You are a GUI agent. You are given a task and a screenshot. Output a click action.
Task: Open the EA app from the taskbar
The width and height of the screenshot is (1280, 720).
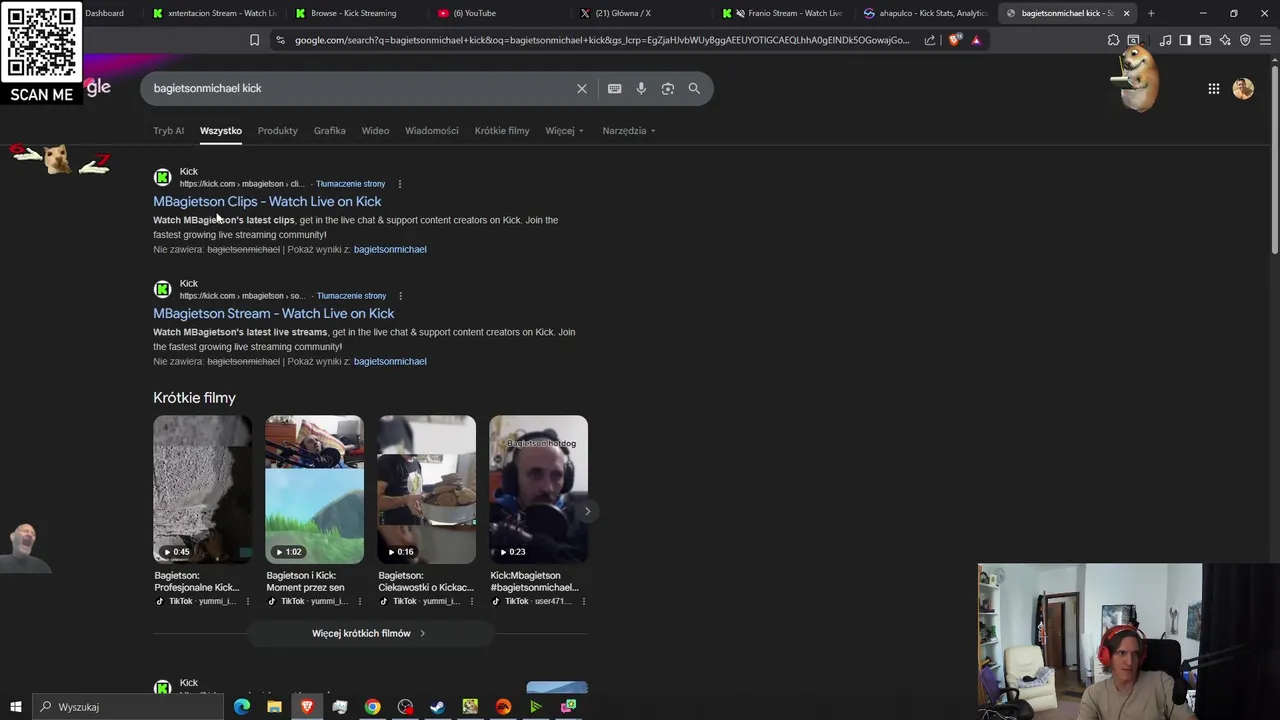503,707
